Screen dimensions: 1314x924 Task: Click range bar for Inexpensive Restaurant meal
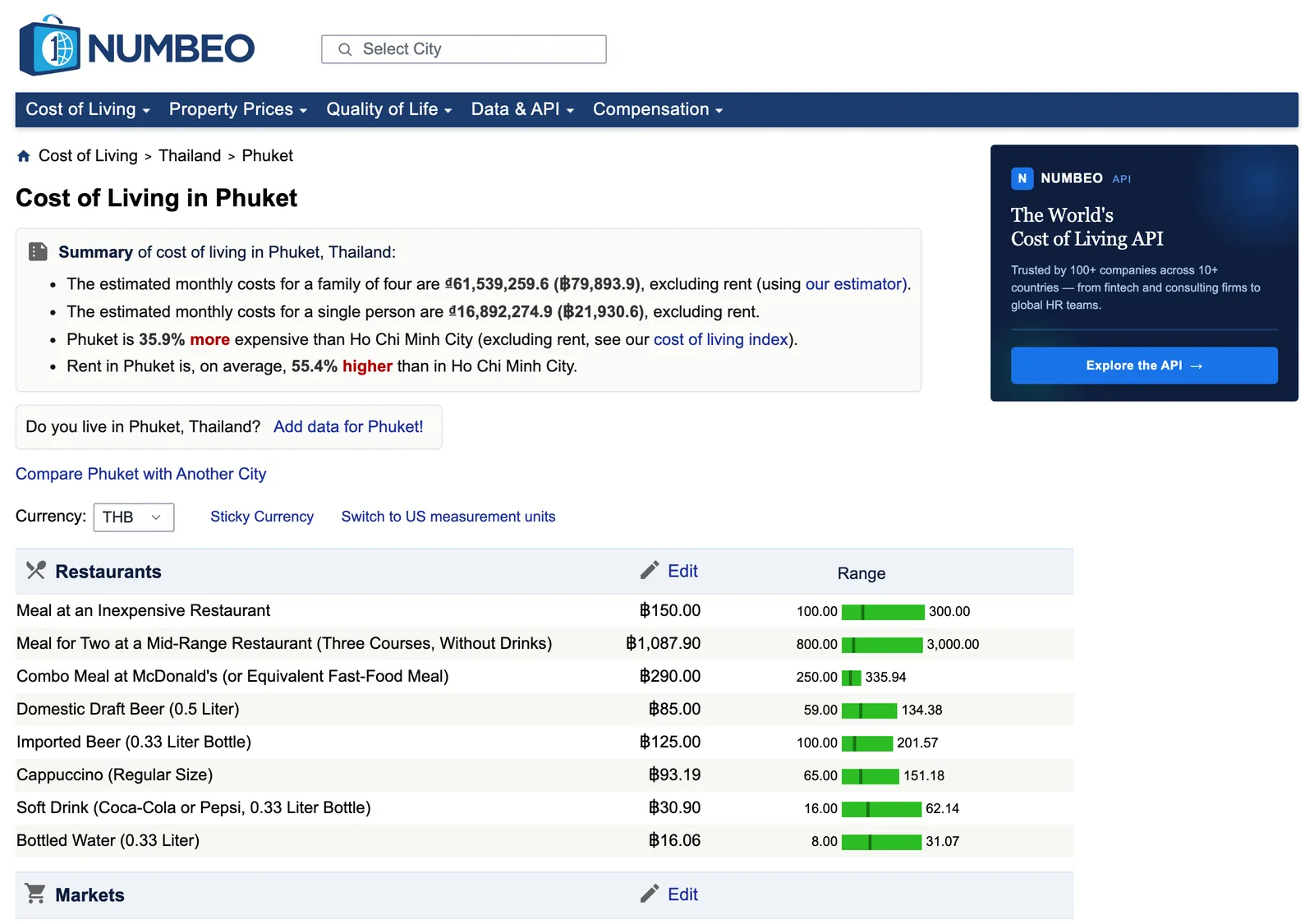[883, 612]
